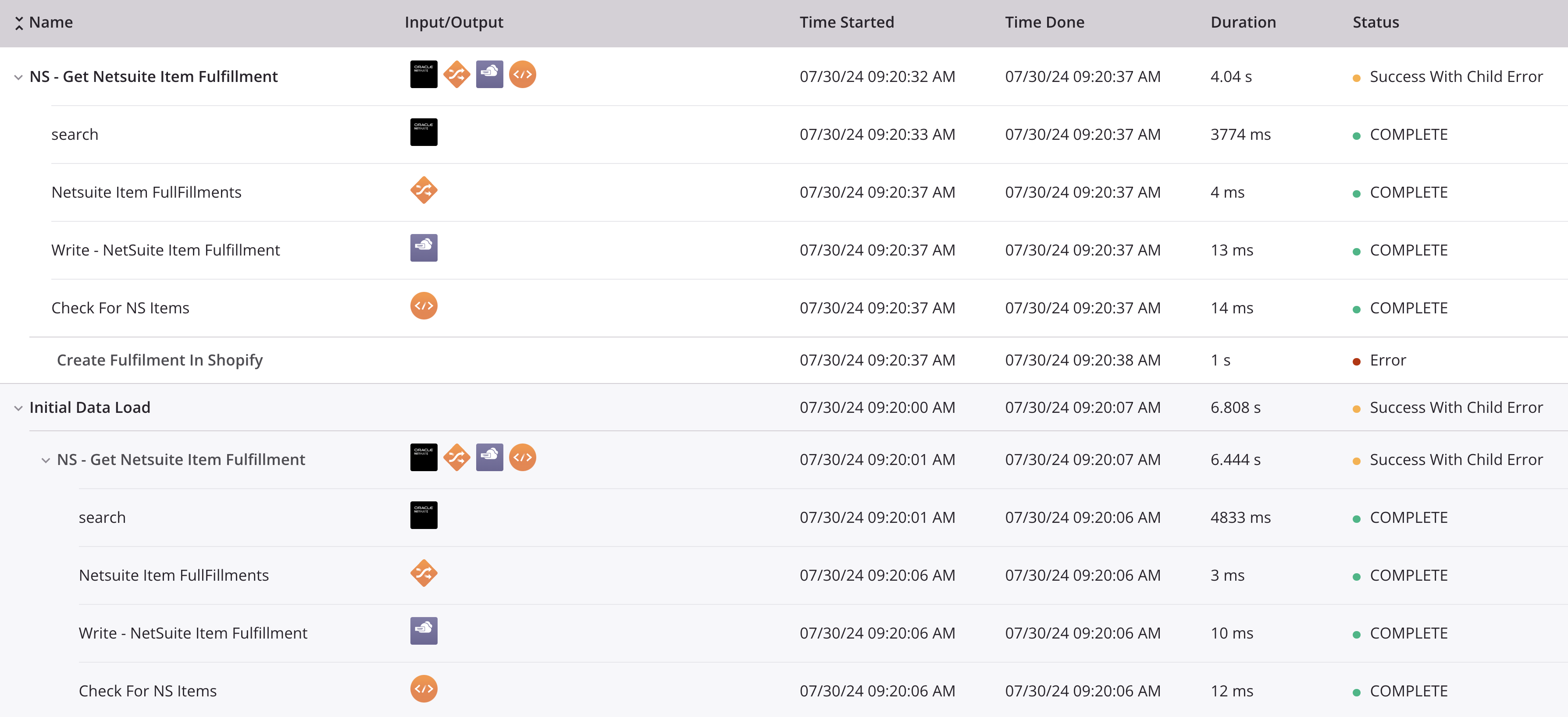The width and height of the screenshot is (1568, 717).
Task: Click orange code script icon in top NS - Get Netsuite Item Fulfillment row
Action: tap(522, 74)
